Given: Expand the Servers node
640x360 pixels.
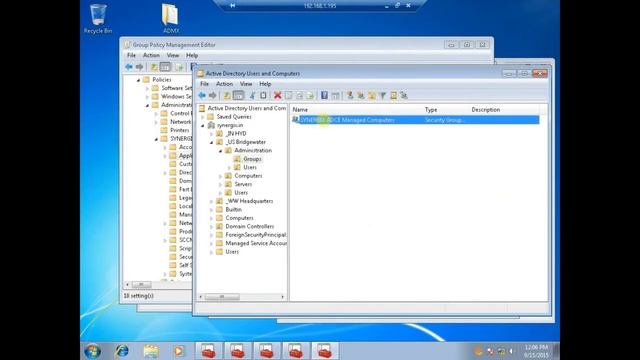Looking at the screenshot, I should pyautogui.click(x=220, y=184).
